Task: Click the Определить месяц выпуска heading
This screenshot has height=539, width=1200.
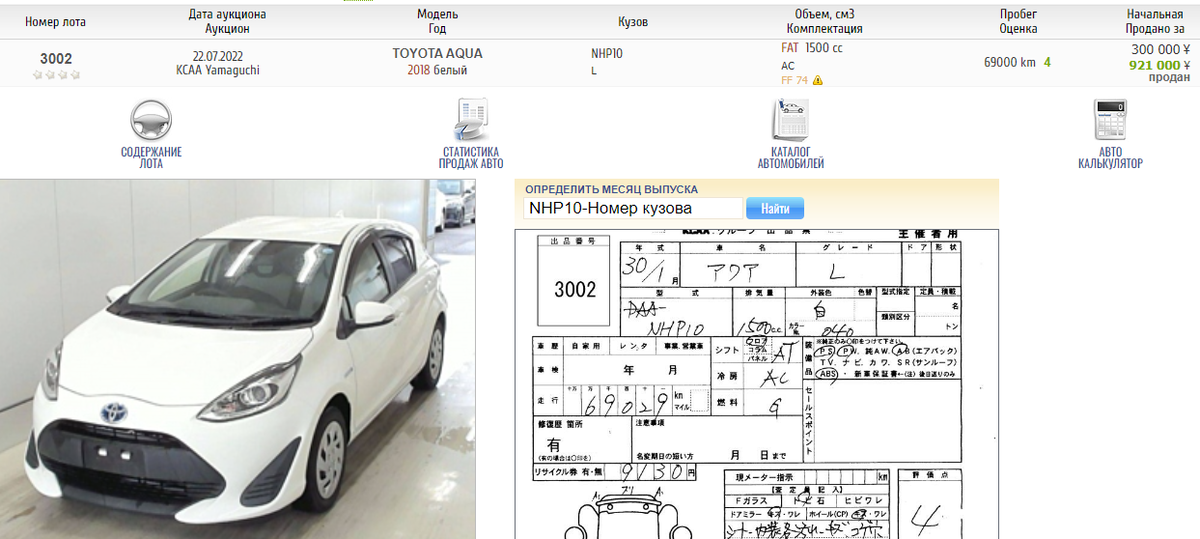Action: (611, 189)
